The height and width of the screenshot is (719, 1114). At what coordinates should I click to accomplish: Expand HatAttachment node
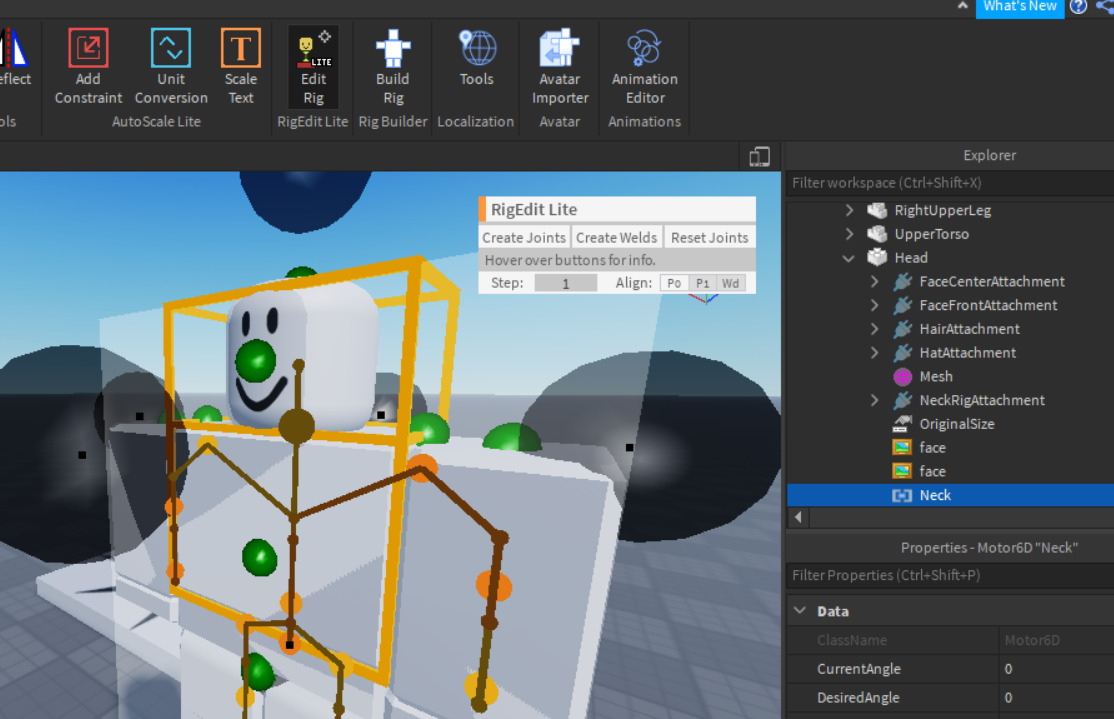click(x=875, y=352)
